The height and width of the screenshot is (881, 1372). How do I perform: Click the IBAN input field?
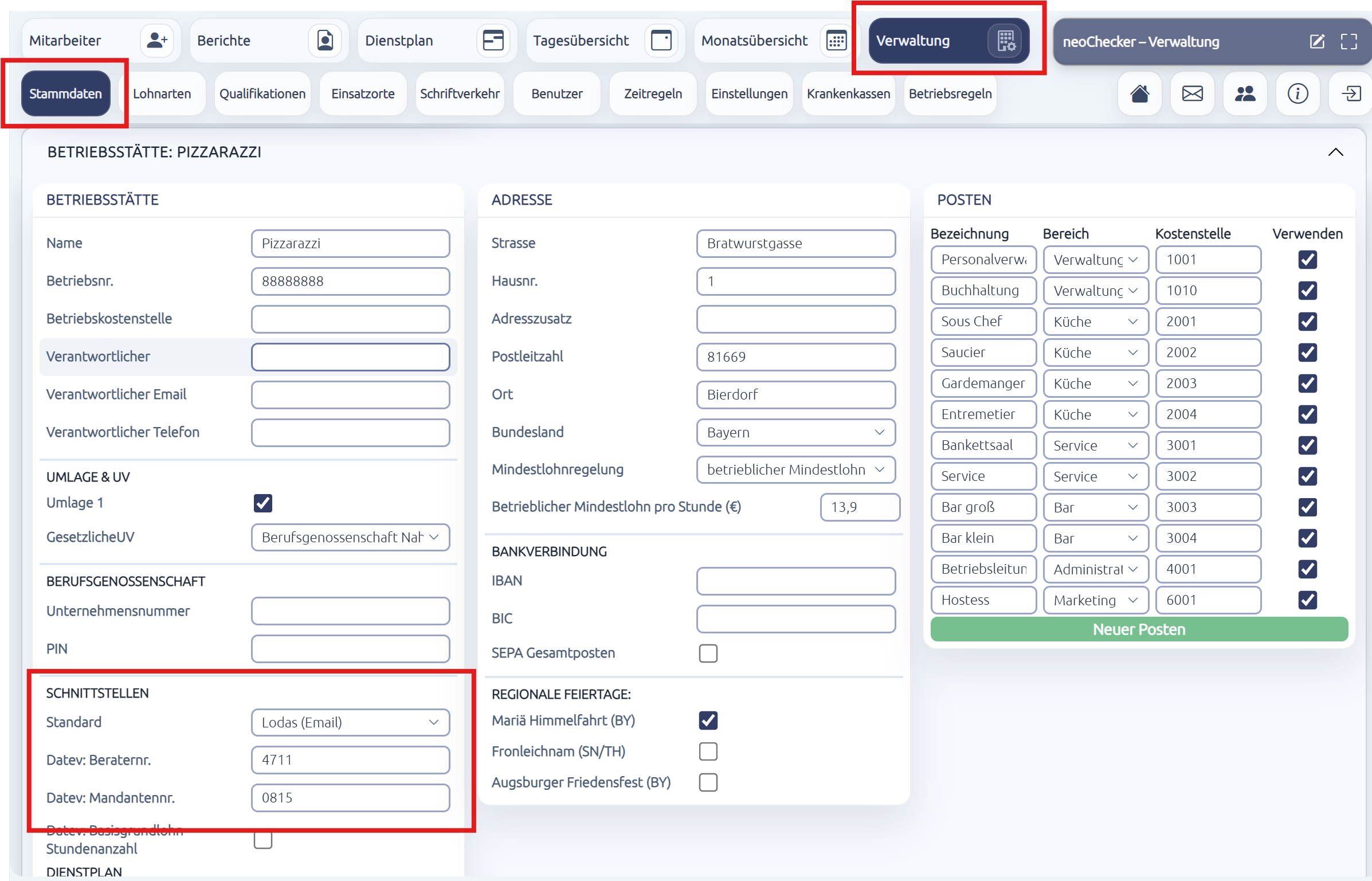pyautogui.click(x=795, y=581)
